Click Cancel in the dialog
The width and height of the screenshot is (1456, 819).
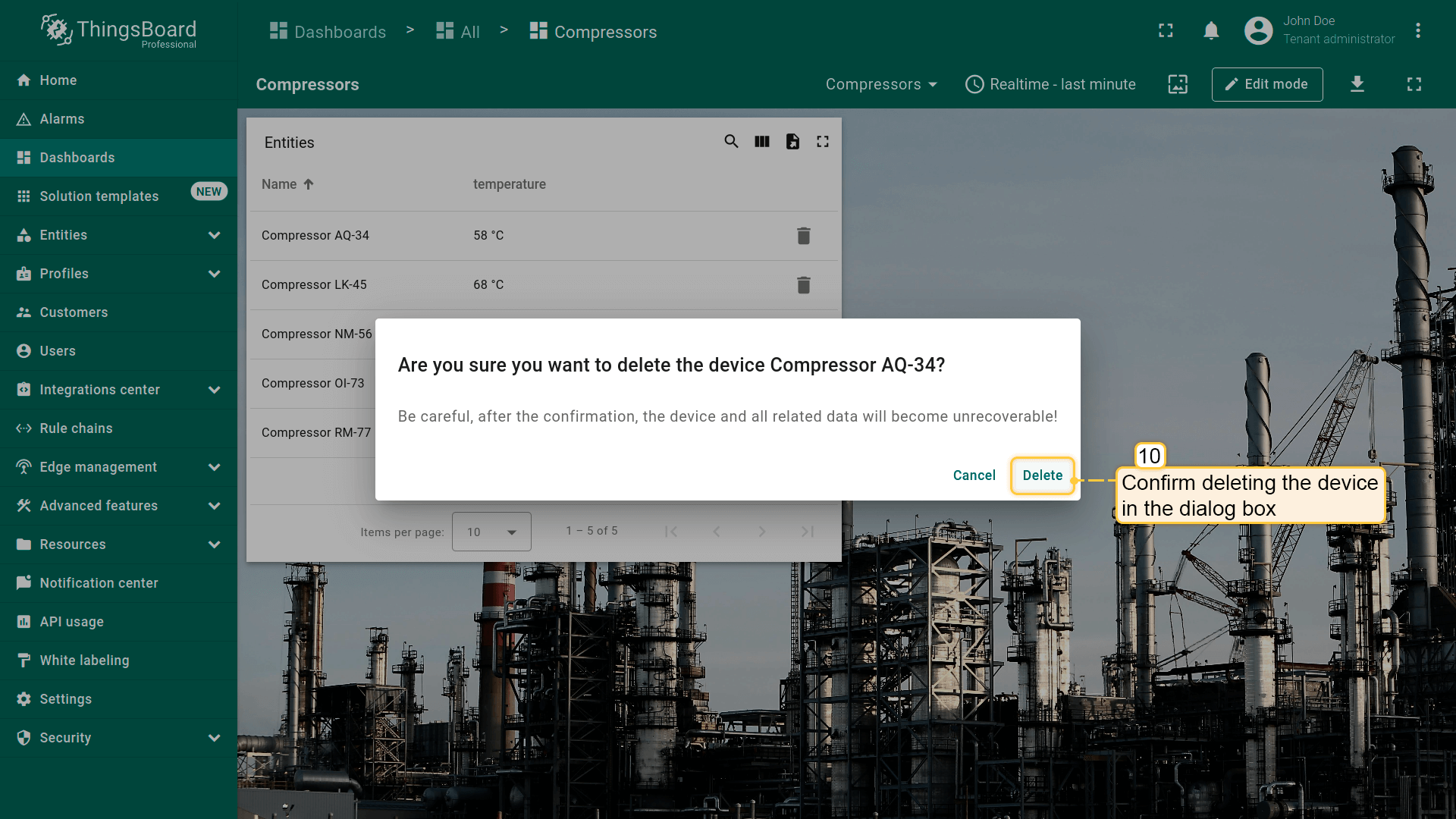coord(974,475)
